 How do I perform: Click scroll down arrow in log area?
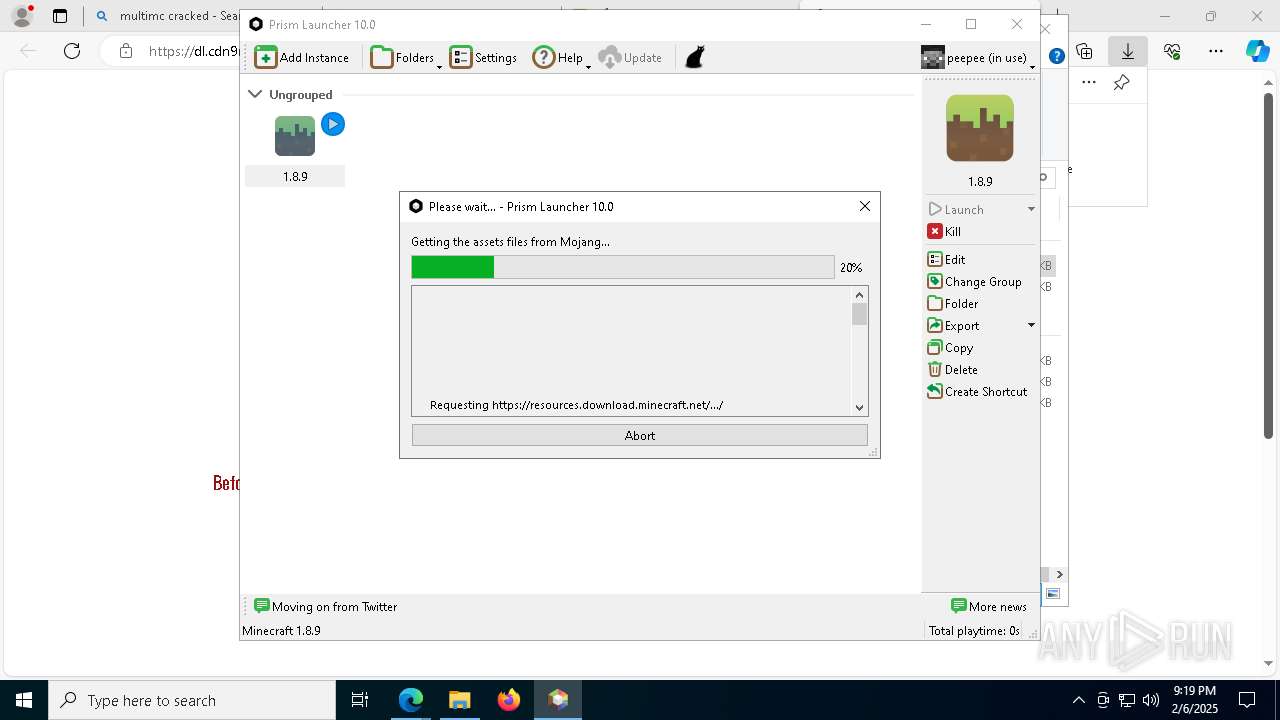tap(859, 407)
